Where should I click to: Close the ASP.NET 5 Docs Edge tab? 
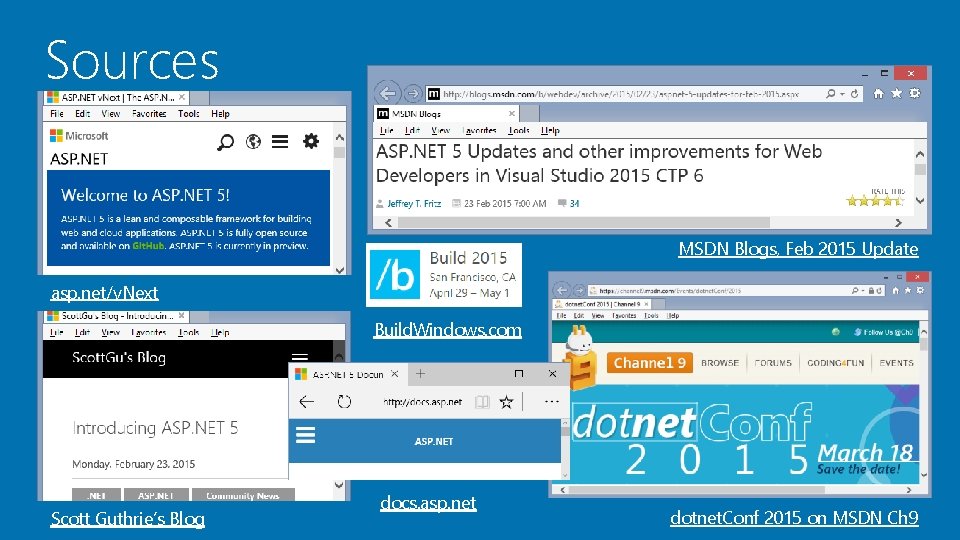[x=395, y=373]
